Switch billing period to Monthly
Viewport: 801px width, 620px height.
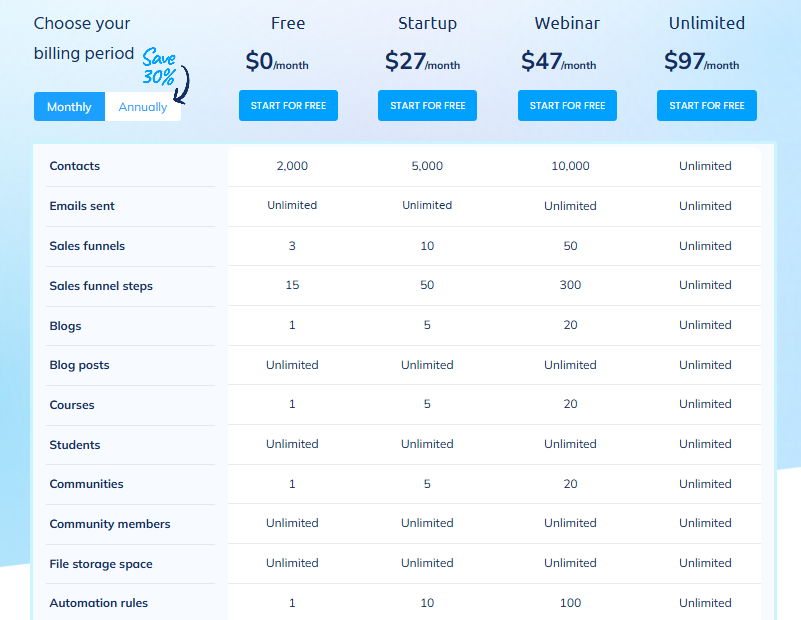click(68, 106)
